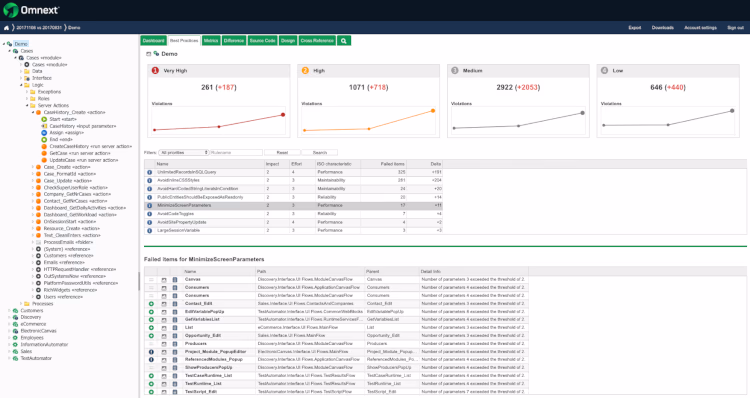Viewport: 750px width, 398px height.
Task: Toggle checkbox in the Canvas failed item row
Action: 164,280
